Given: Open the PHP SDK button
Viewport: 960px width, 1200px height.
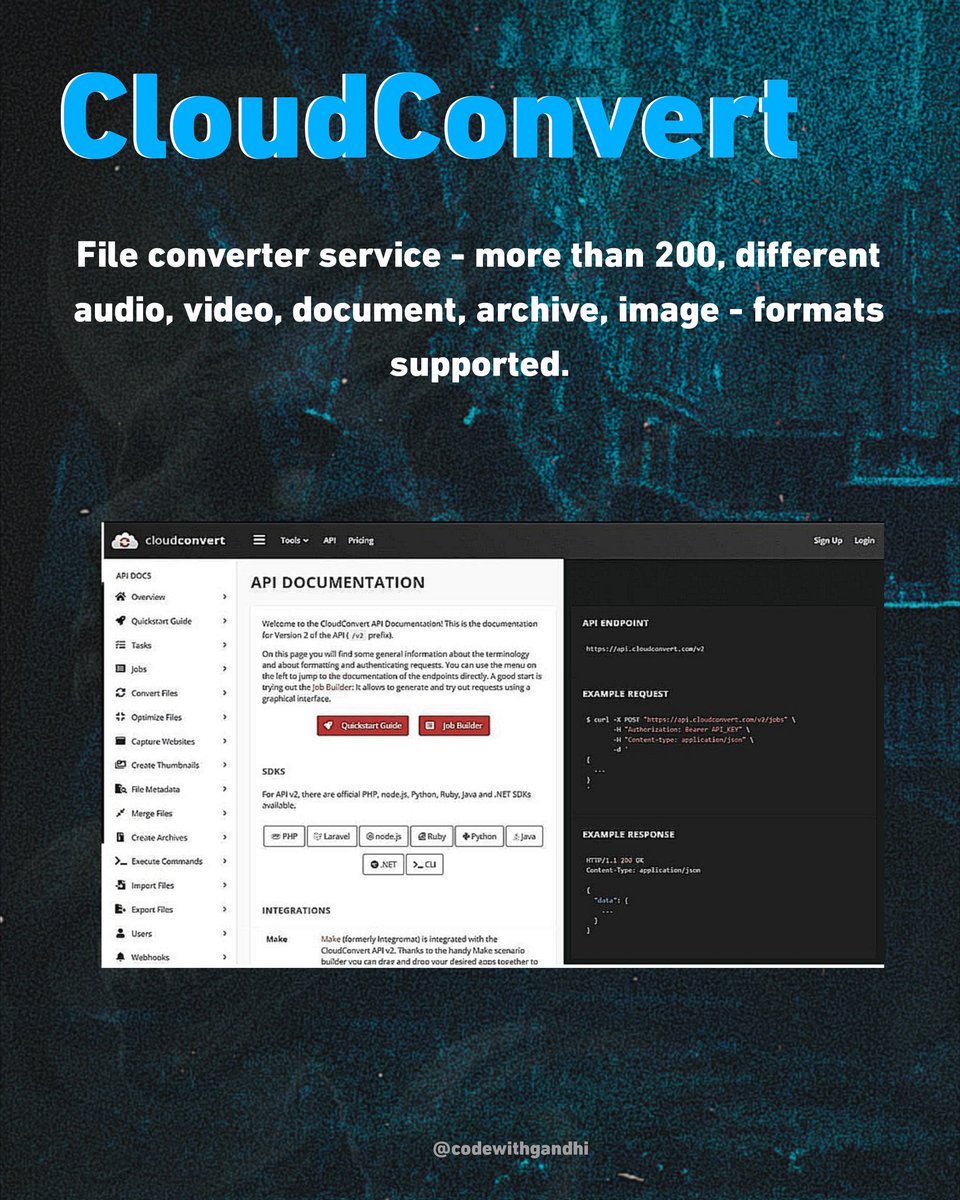Looking at the screenshot, I should click(284, 836).
